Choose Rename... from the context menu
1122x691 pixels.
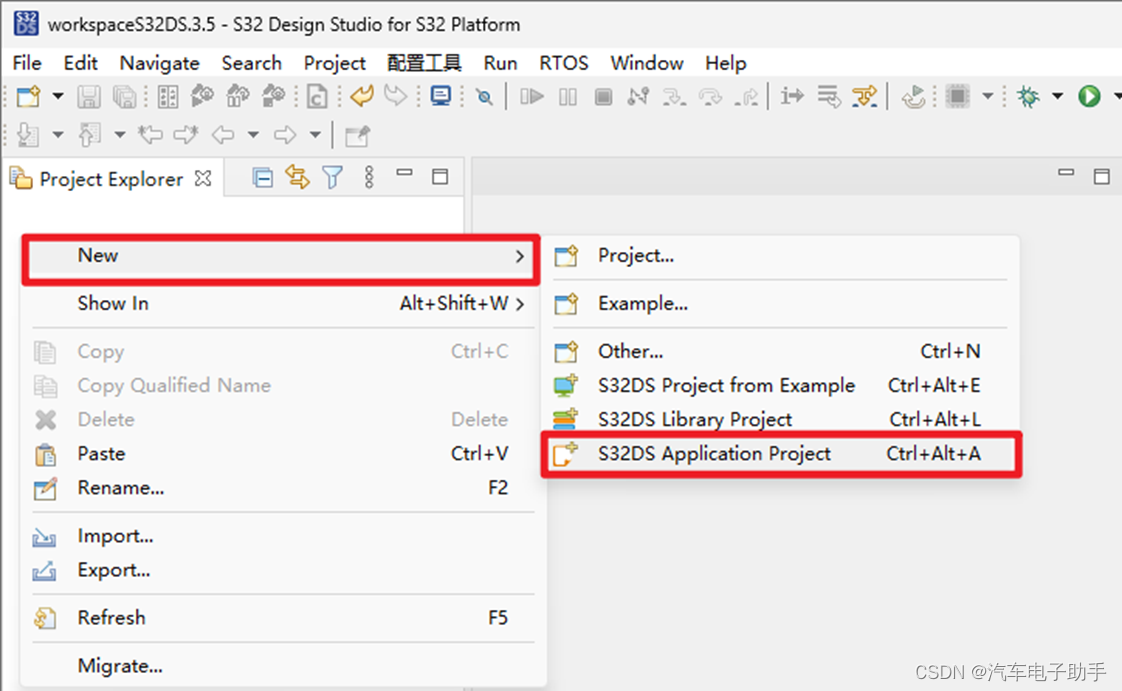tap(283, 488)
